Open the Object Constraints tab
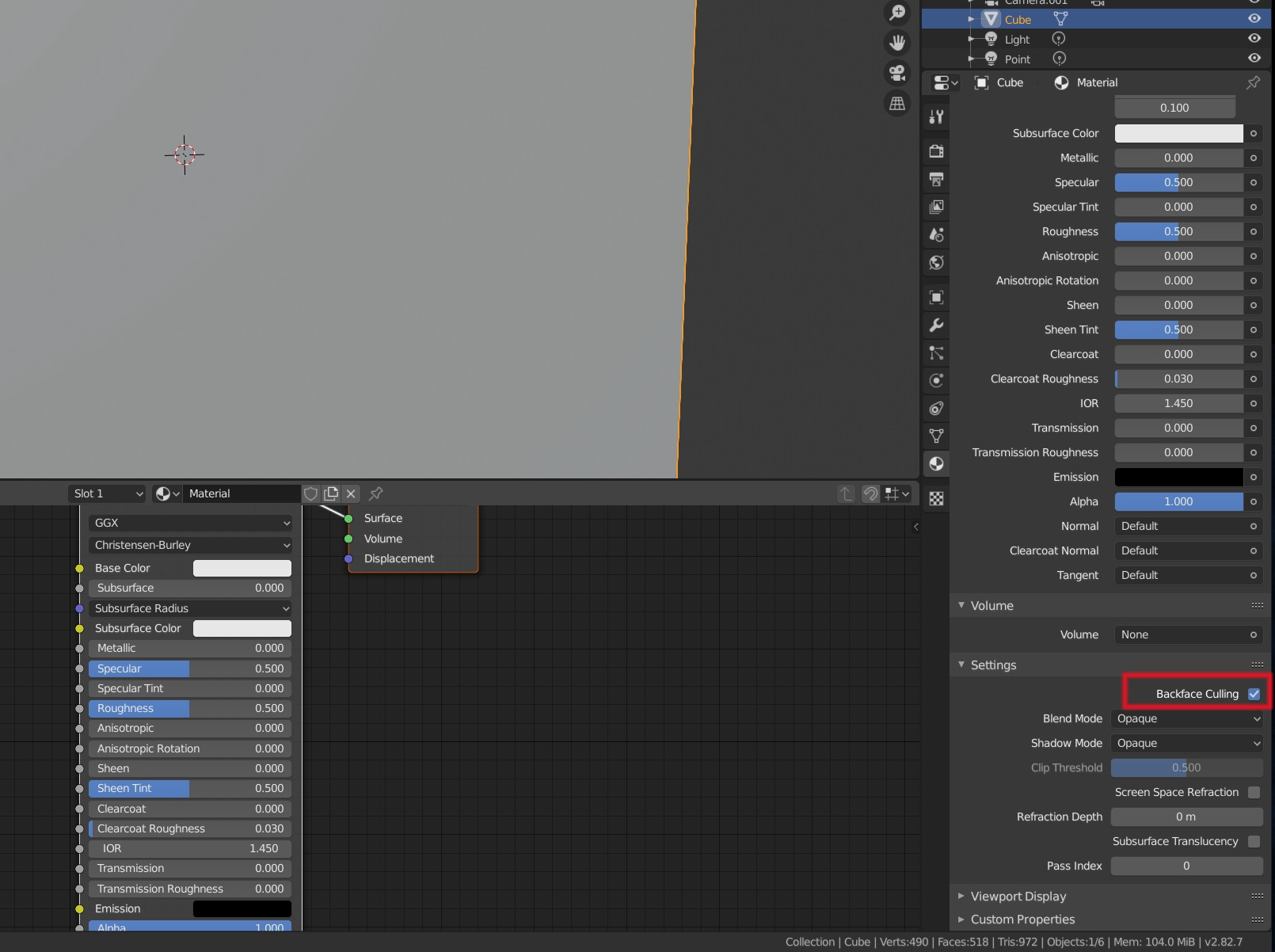The height and width of the screenshot is (952, 1275). pyautogui.click(x=936, y=408)
